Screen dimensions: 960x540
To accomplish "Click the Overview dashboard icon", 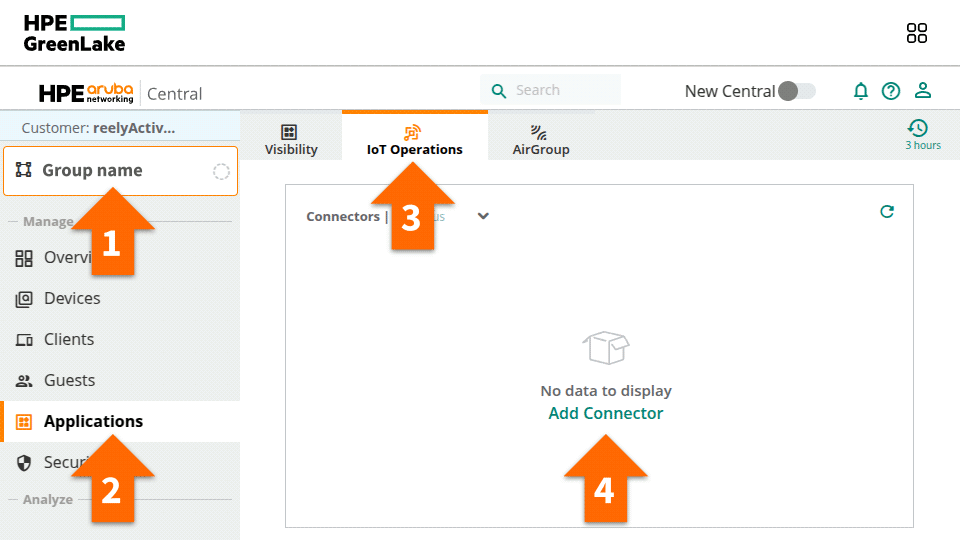I will pyautogui.click(x=24, y=258).
